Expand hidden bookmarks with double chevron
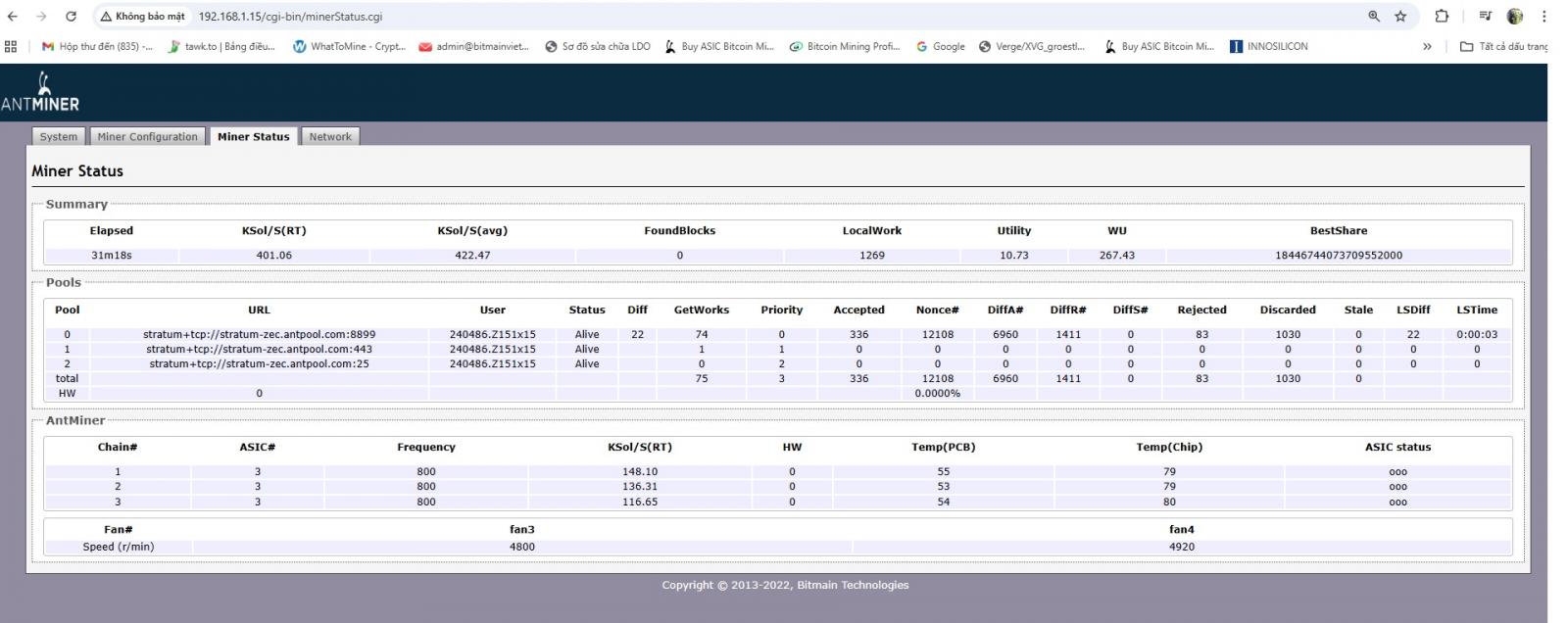Screen dimensions: 1568x623 click(x=1427, y=46)
